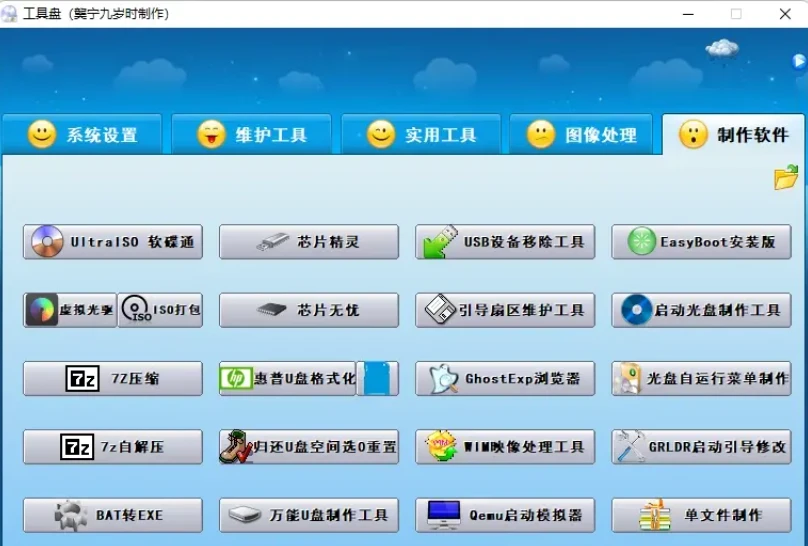The image size is (808, 546).
Task: Select the 实用工具 tab
Action: (421, 134)
